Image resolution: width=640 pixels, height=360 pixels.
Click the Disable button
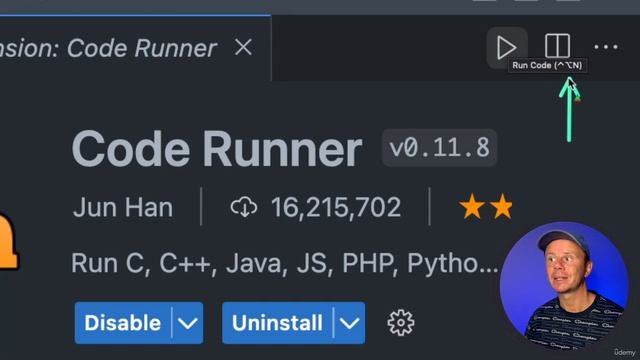tap(123, 323)
